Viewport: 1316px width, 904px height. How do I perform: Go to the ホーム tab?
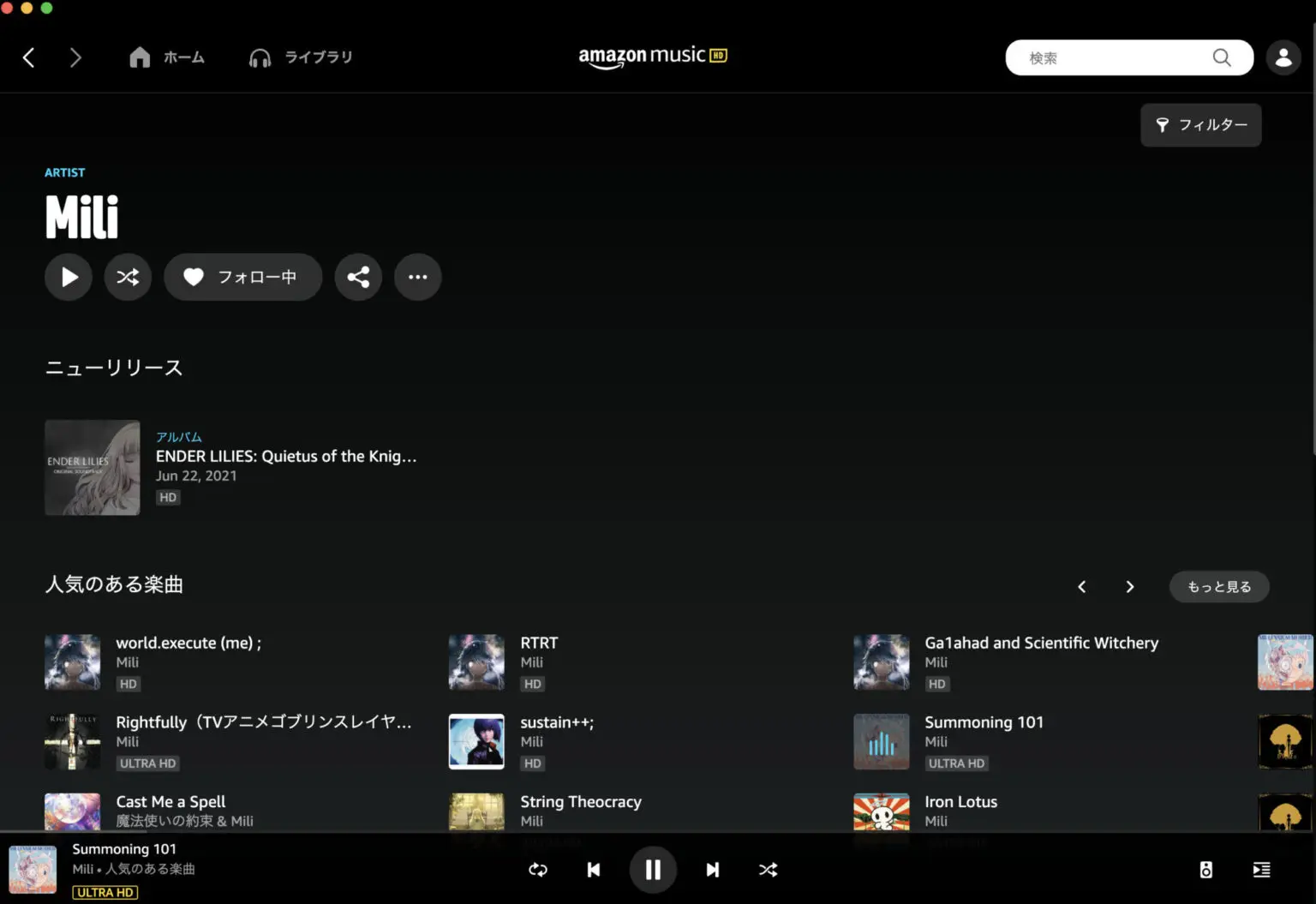click(167, 57)
